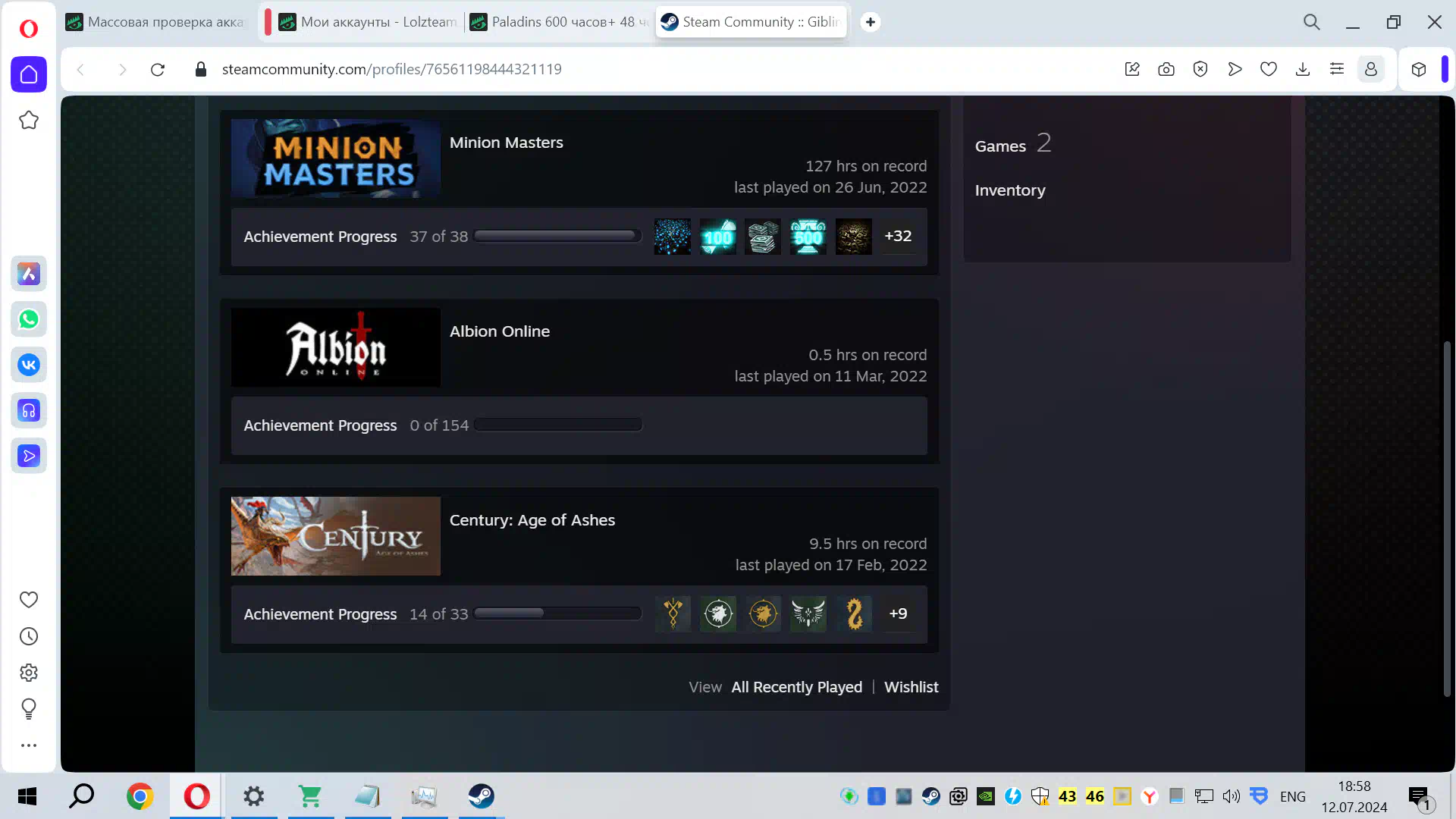
Task: Open Steam from the taskbar
Action: point(481,796)
